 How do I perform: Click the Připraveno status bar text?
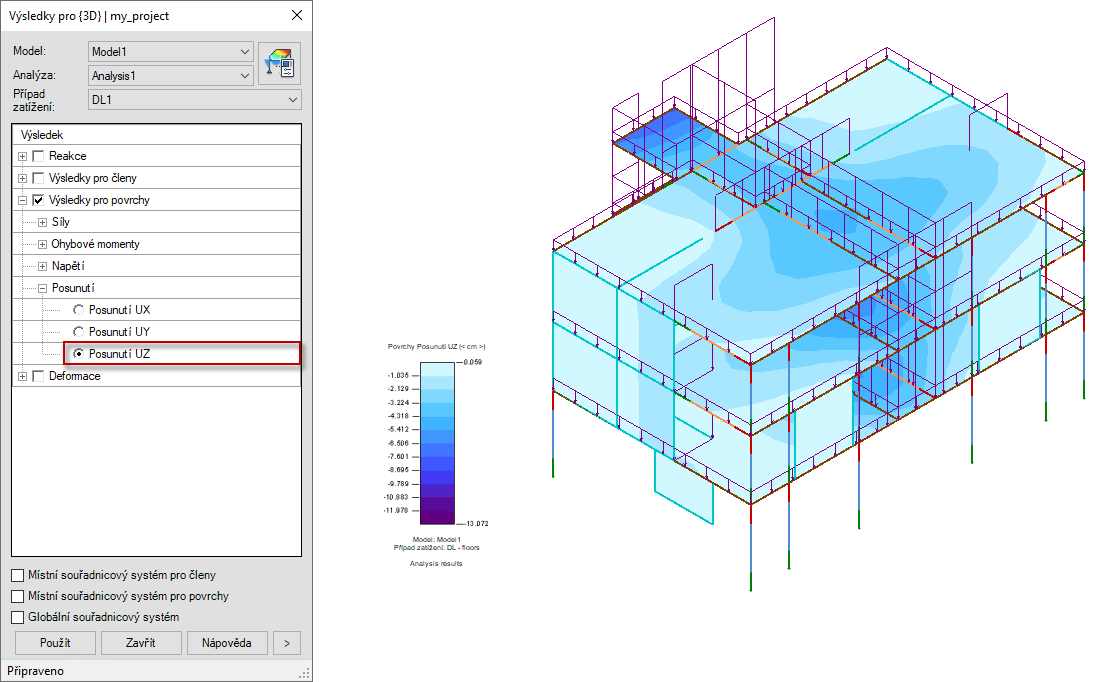[36, 671]
